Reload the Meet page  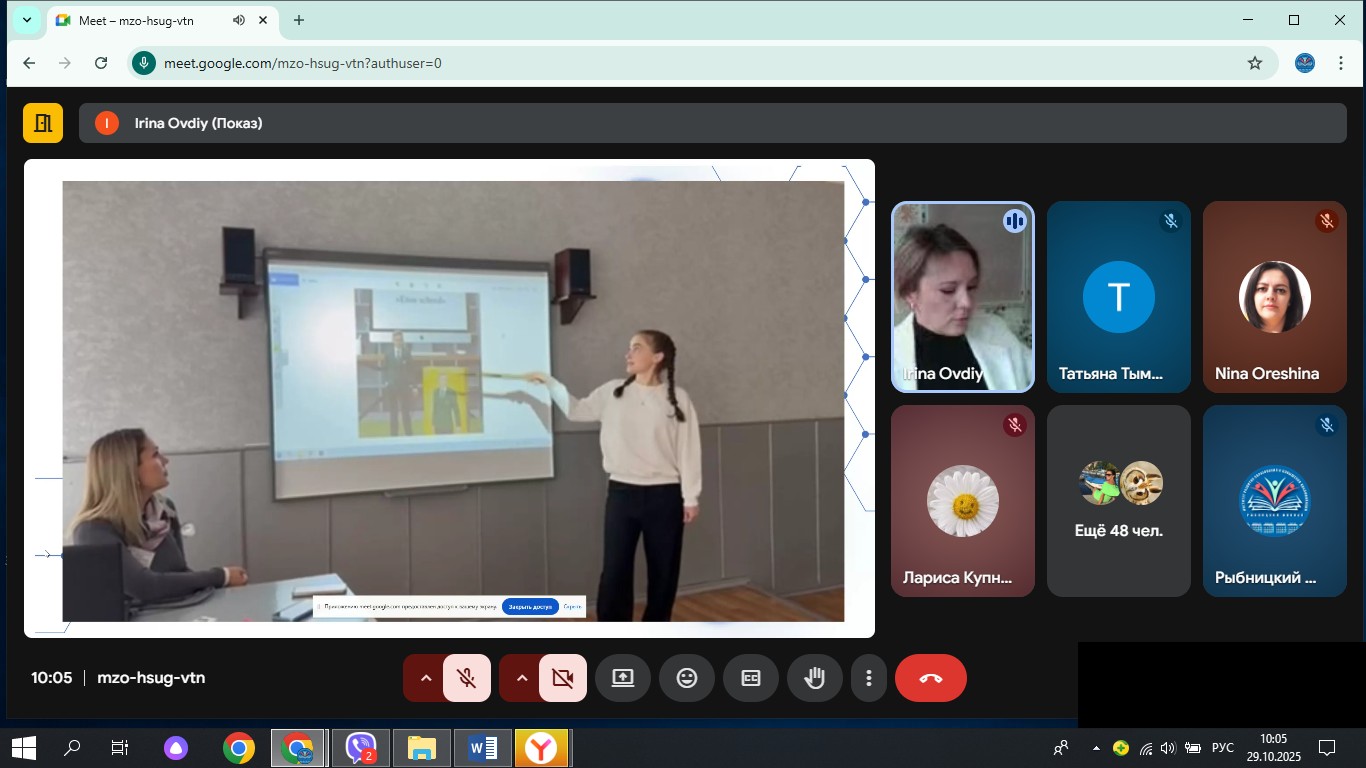tap(101, 63)
